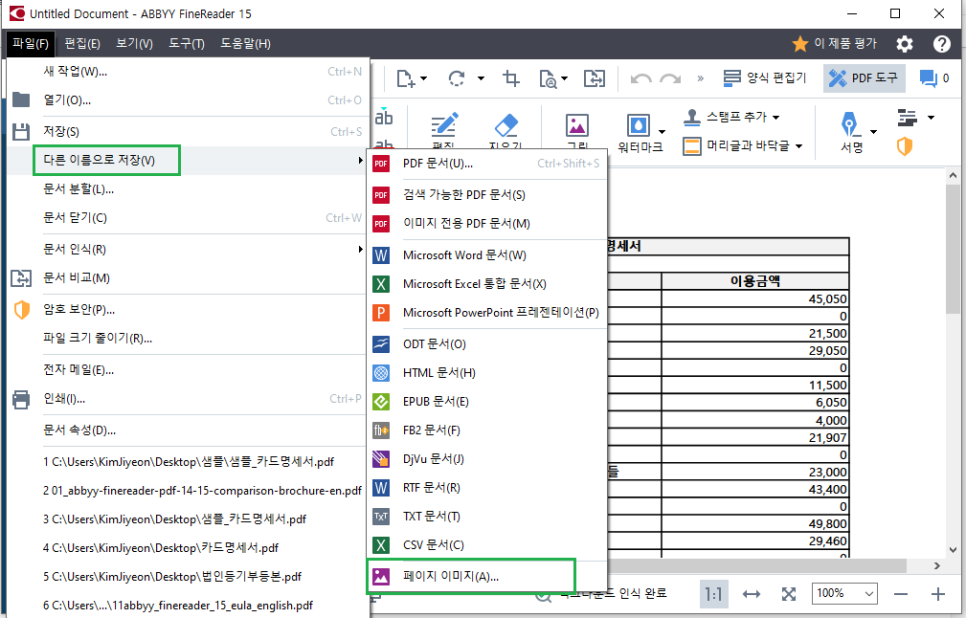Click the fit-to-width arrow icon

pyautogui.click(x=751, y=594)
